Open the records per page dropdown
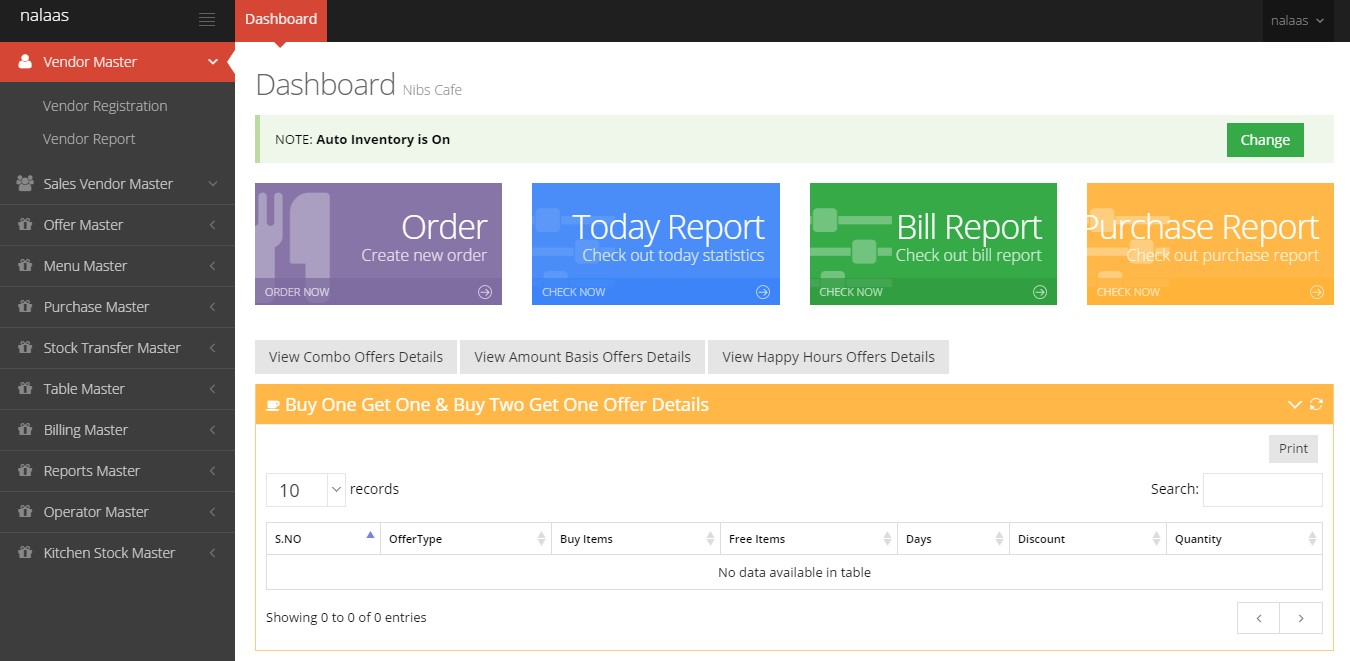Image resolution: width=1350 pixels, height=661 pixels. (x=306, y=490)
